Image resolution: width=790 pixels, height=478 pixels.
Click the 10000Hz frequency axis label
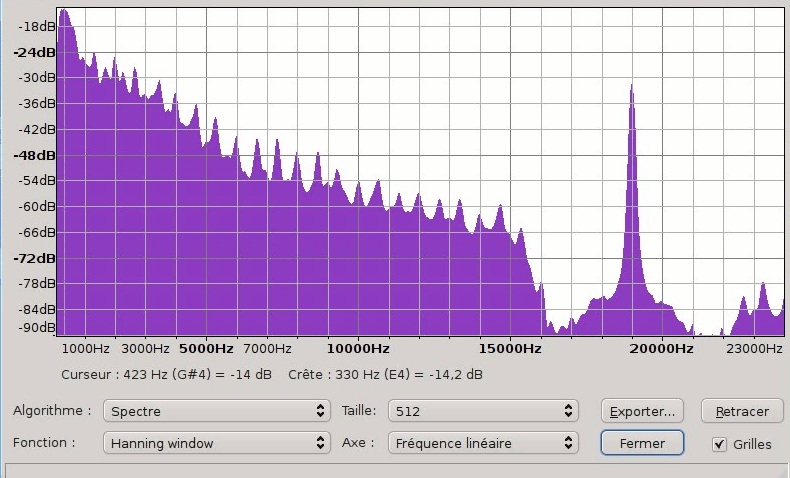[x=358, y=349]
